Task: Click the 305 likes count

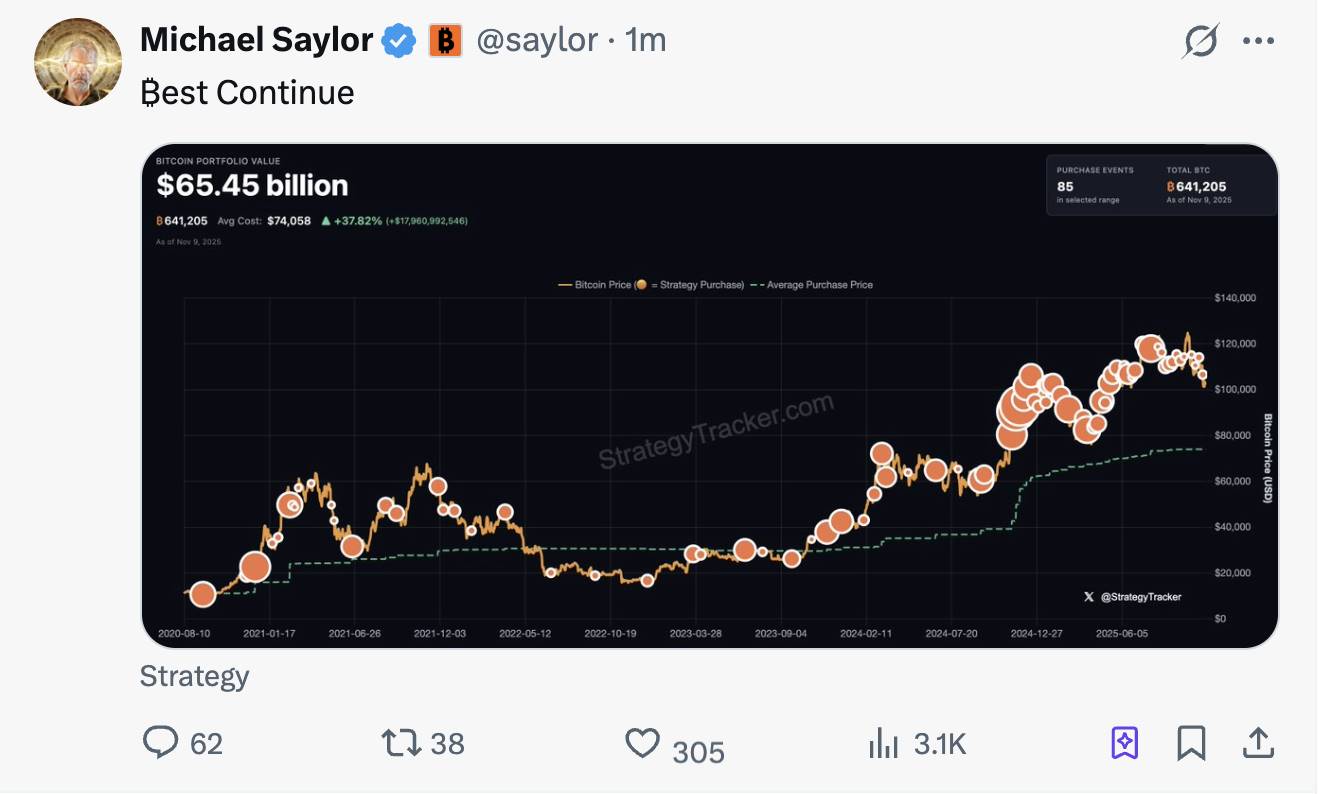Action: pos(698,750)
